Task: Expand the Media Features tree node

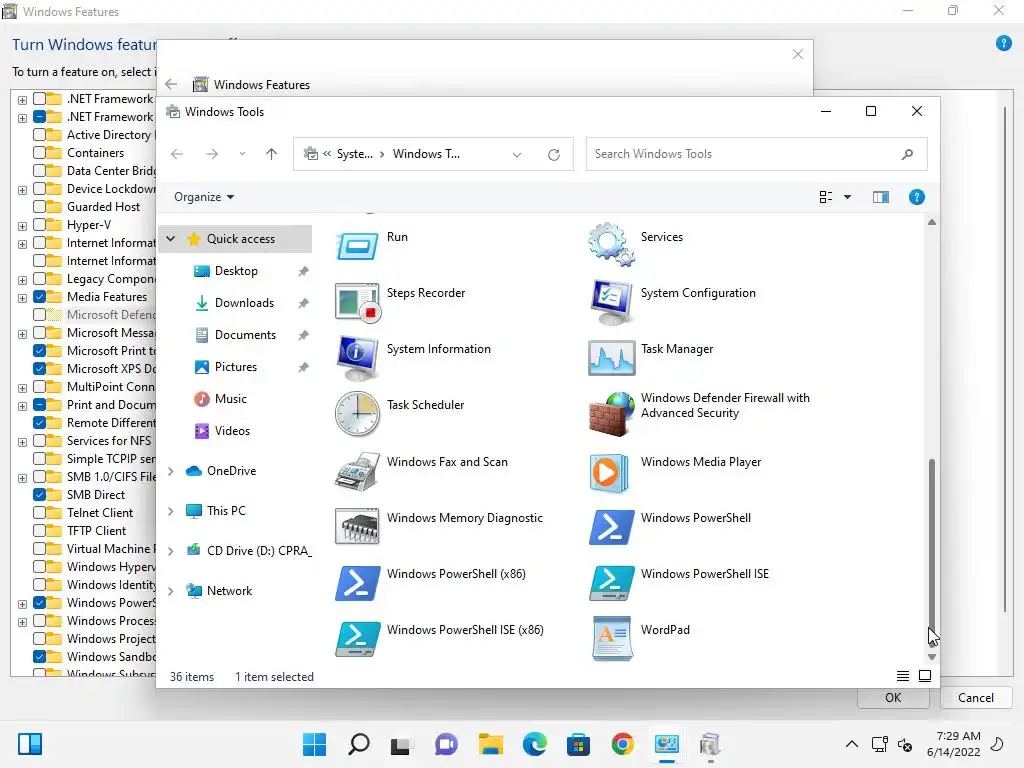Action: (x=22, y=298)
